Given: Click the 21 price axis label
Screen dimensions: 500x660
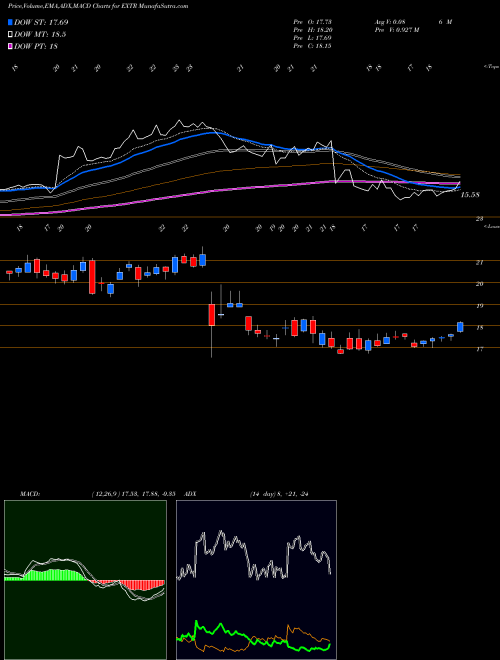Looking at the screenshot, I should click(x=479, y=263).
